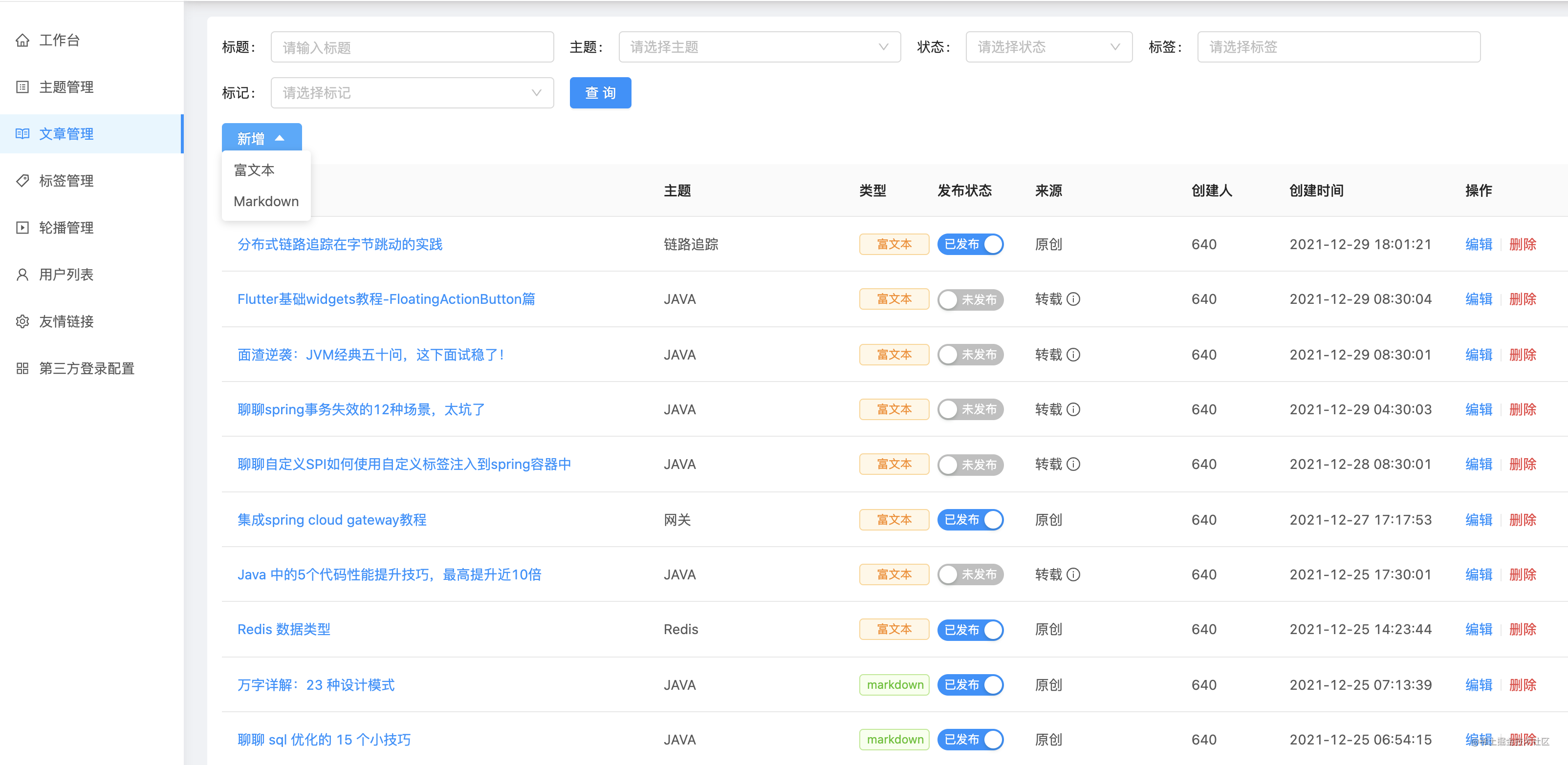The height and width of the screenshot is (765, 1568).
Task: Open article 万字详解：23 种设计模式
Action: 316,685
